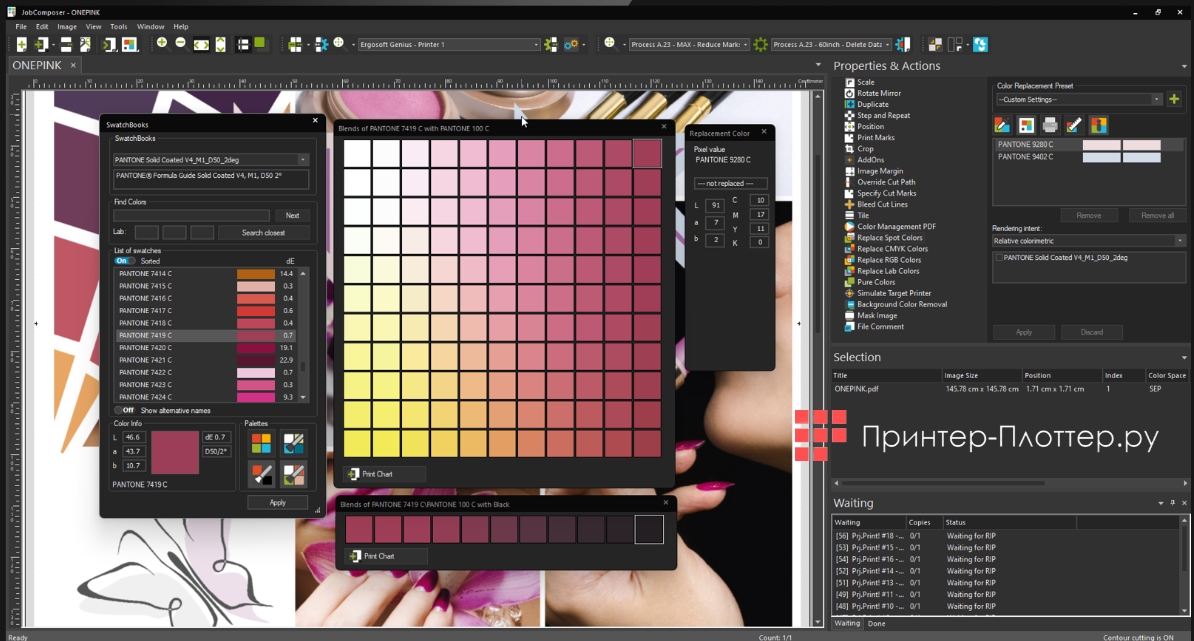Click the printer icon in Color Replacement
This screenshot has height=641, width=1194.
[1050, 125]
